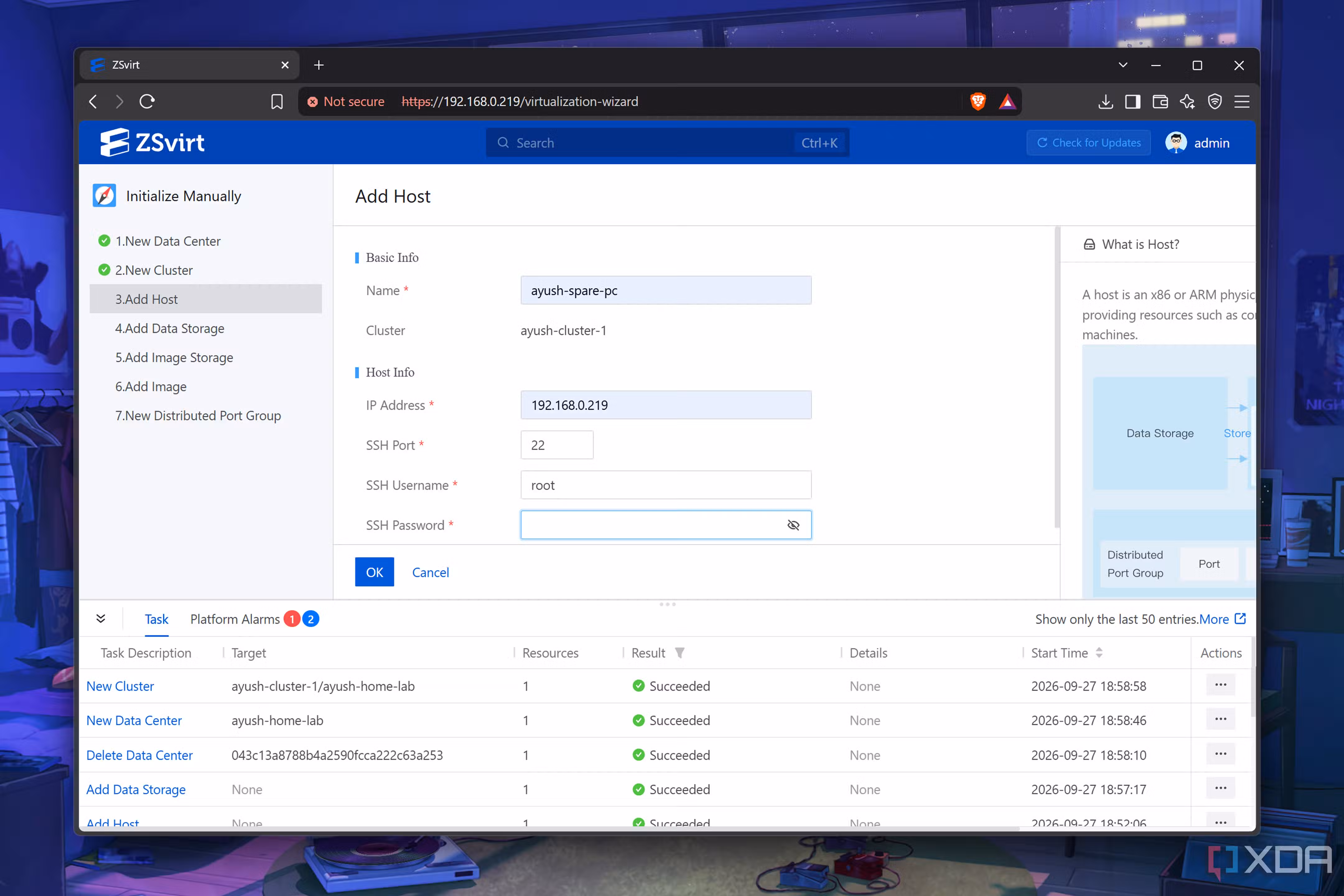Open Brave wallet icon
The height and width of the screenshot is (896, 1344).
click(x=1160, y=102)
